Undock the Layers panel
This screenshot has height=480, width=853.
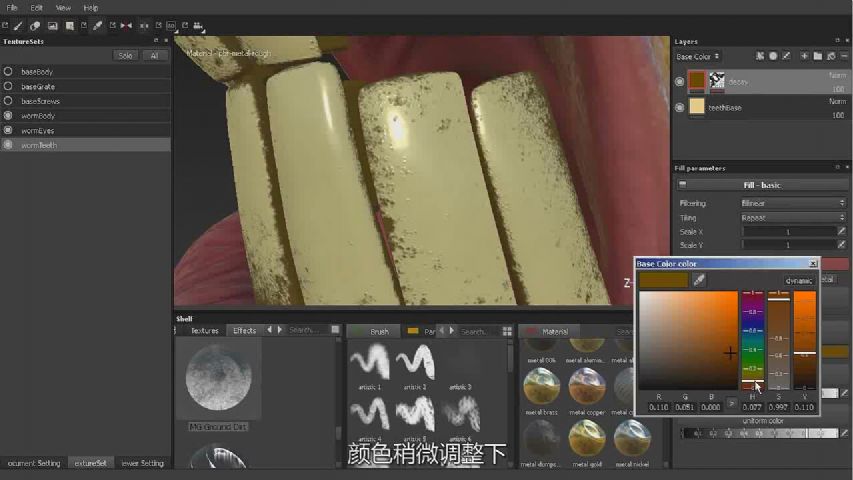pos(837,41)
